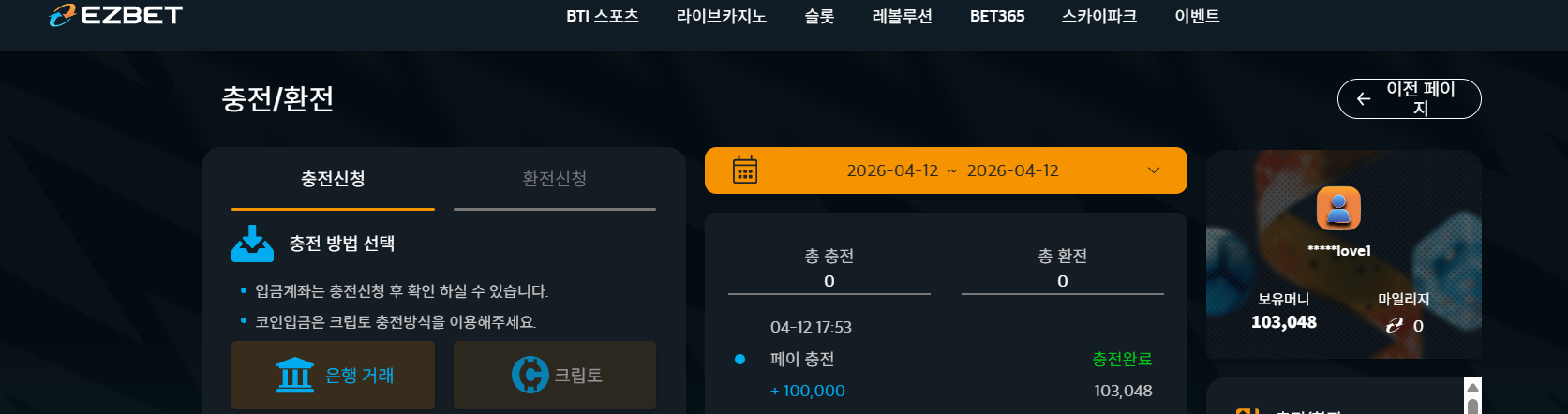Open the 라이브카지노 menu
This screenshot has height=414, width=1568.
[722, 16]
